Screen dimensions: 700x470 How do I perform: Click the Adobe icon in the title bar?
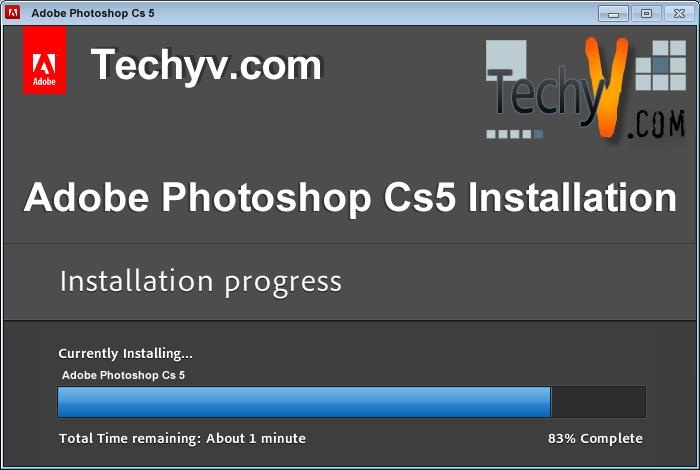(x=12, y=12)
